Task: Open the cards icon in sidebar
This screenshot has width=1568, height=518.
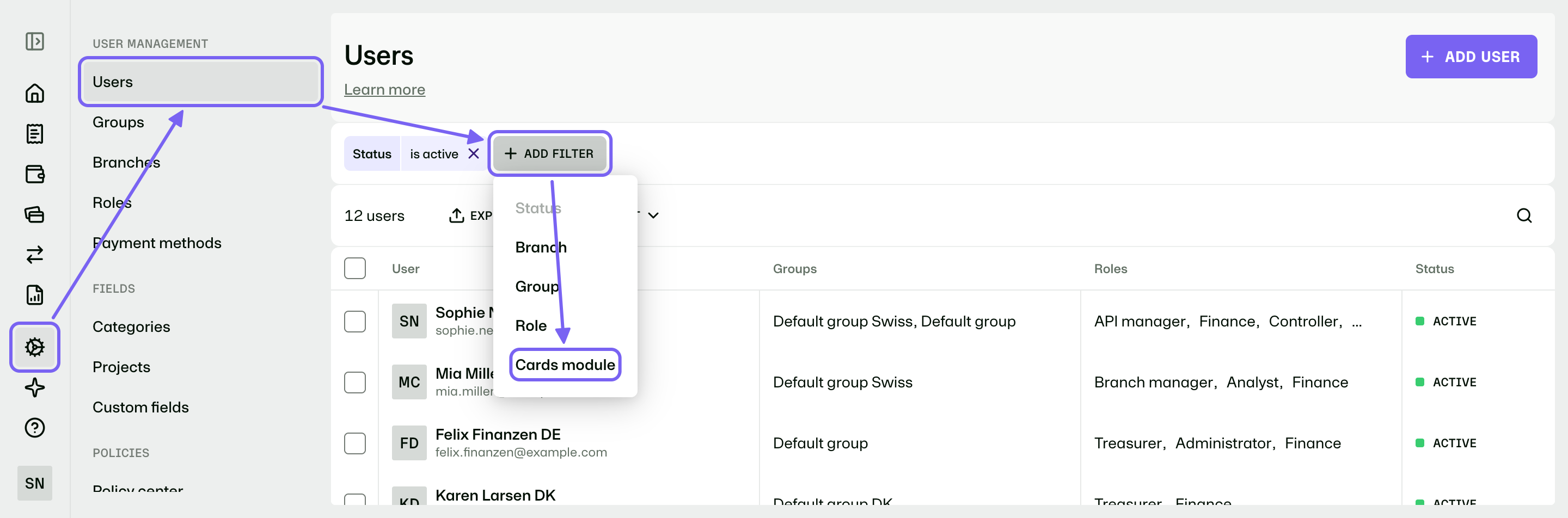Action: click(x=35, y=214)
